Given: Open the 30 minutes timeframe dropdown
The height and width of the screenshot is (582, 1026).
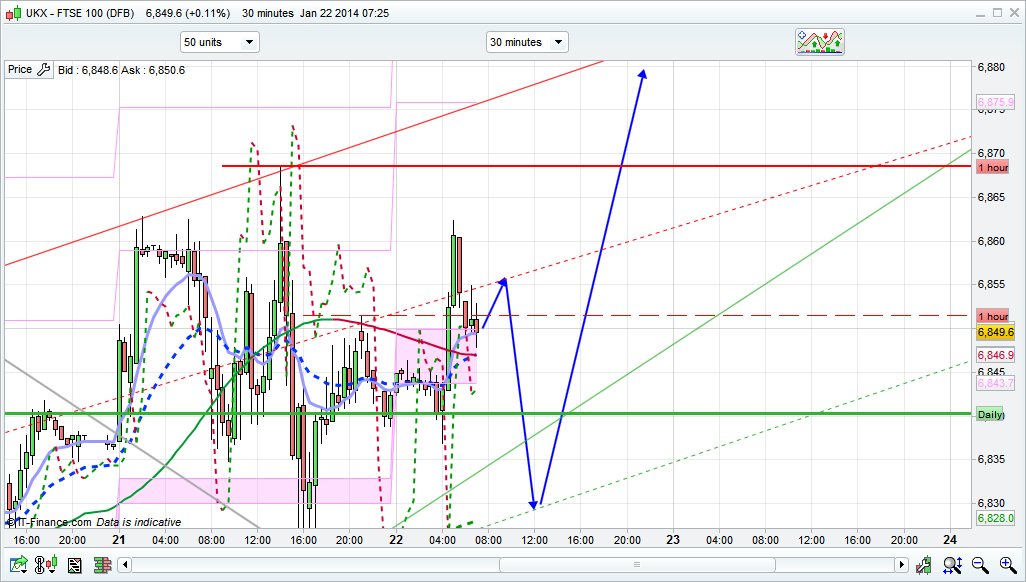Looking at the screenshot, I should (x=527, y=42).
